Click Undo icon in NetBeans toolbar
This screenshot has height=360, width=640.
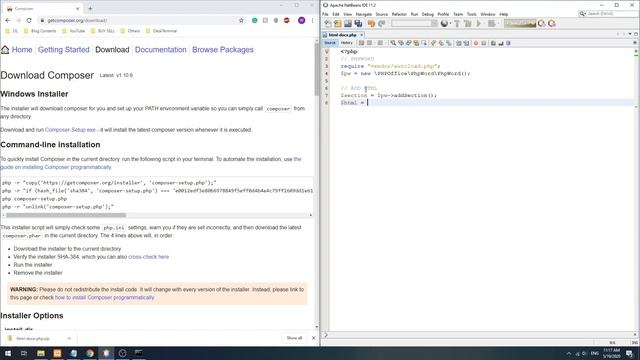[x=371, y=24]
